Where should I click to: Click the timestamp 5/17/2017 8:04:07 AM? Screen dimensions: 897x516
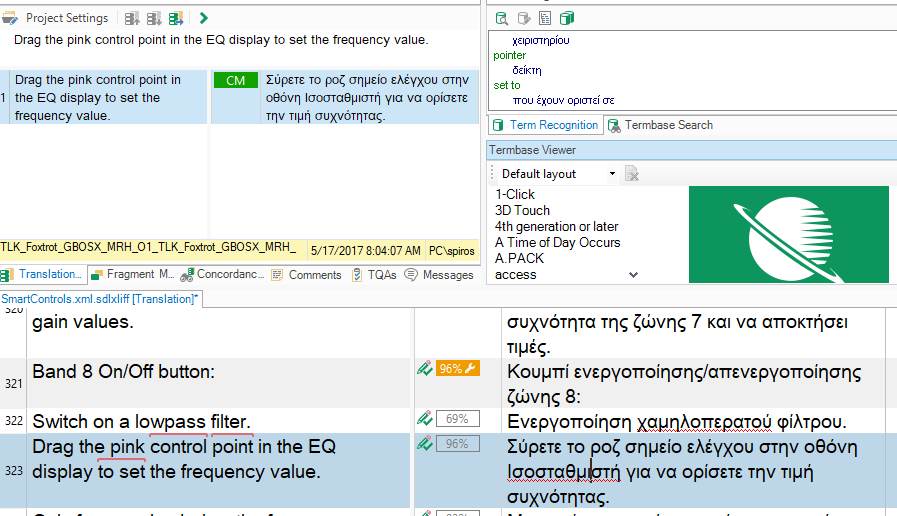point(366,251)
